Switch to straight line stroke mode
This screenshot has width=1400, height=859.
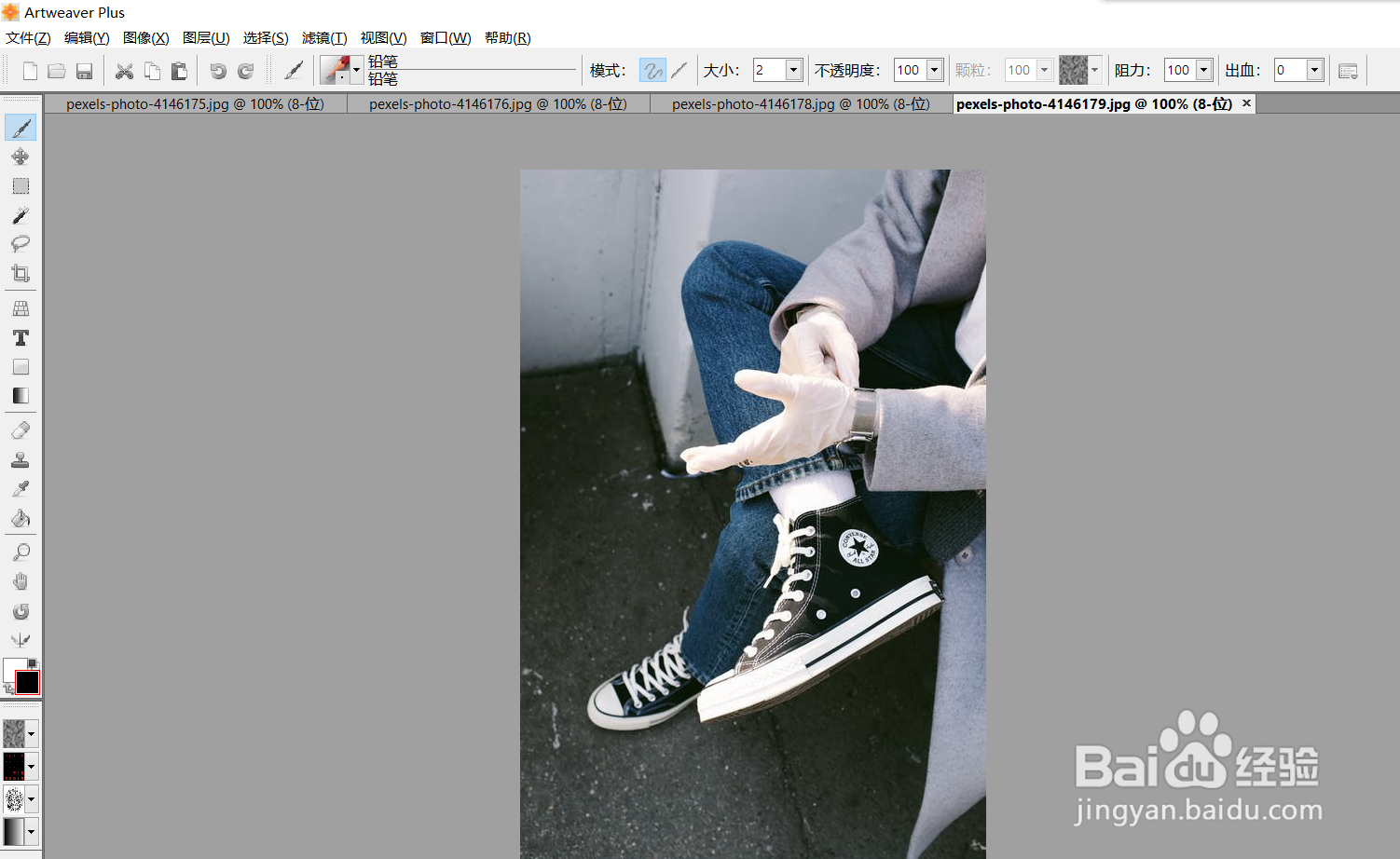pos(679,70)
